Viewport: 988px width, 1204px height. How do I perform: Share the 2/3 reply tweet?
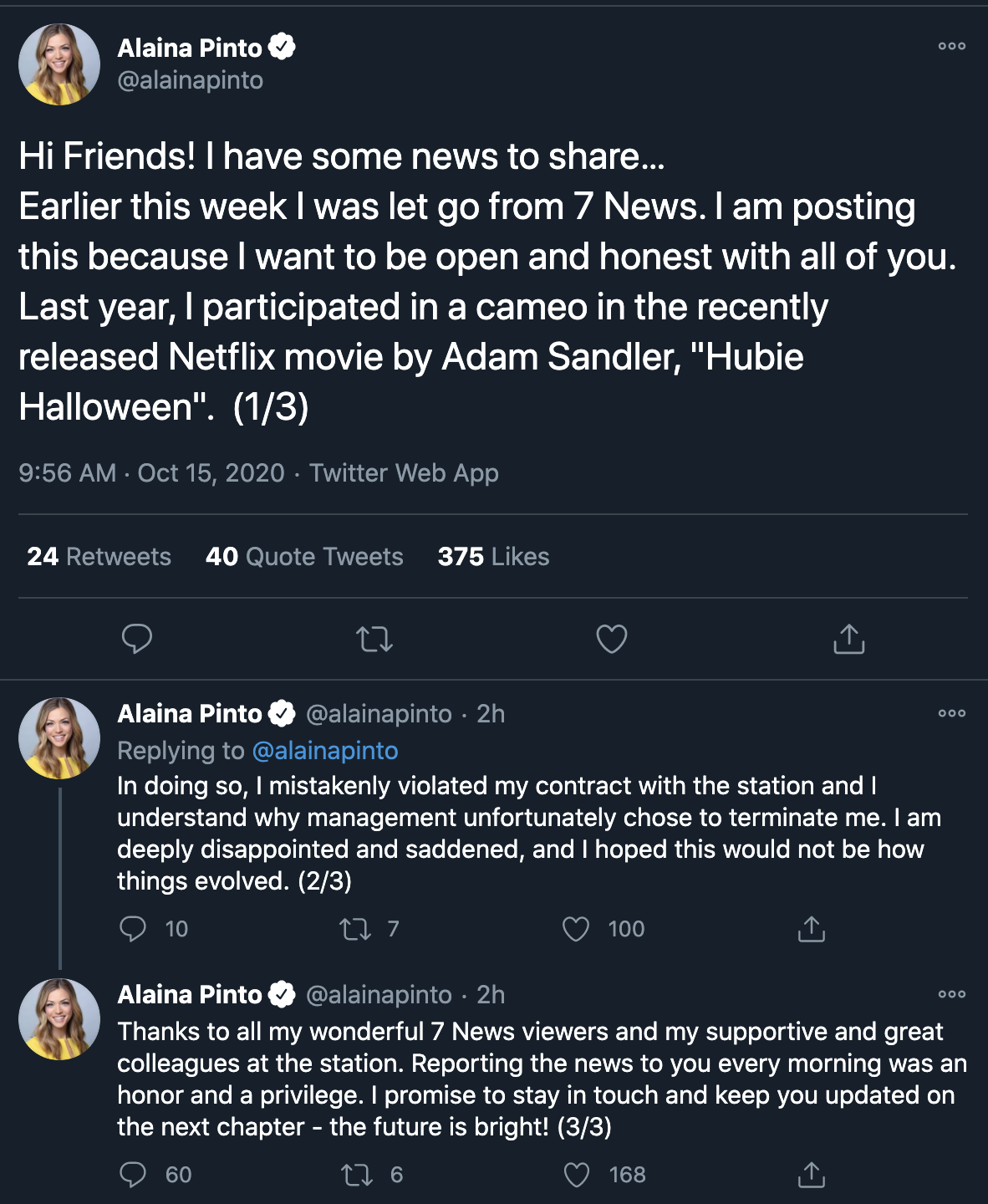(x=811, y=929)
